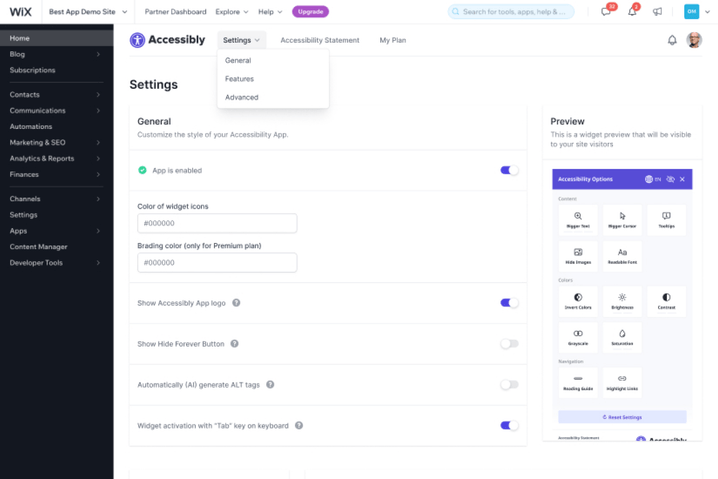718x479 pixels.
Task: Turn on Show Hide Forever Button toggle
Action: coord(509,344)
